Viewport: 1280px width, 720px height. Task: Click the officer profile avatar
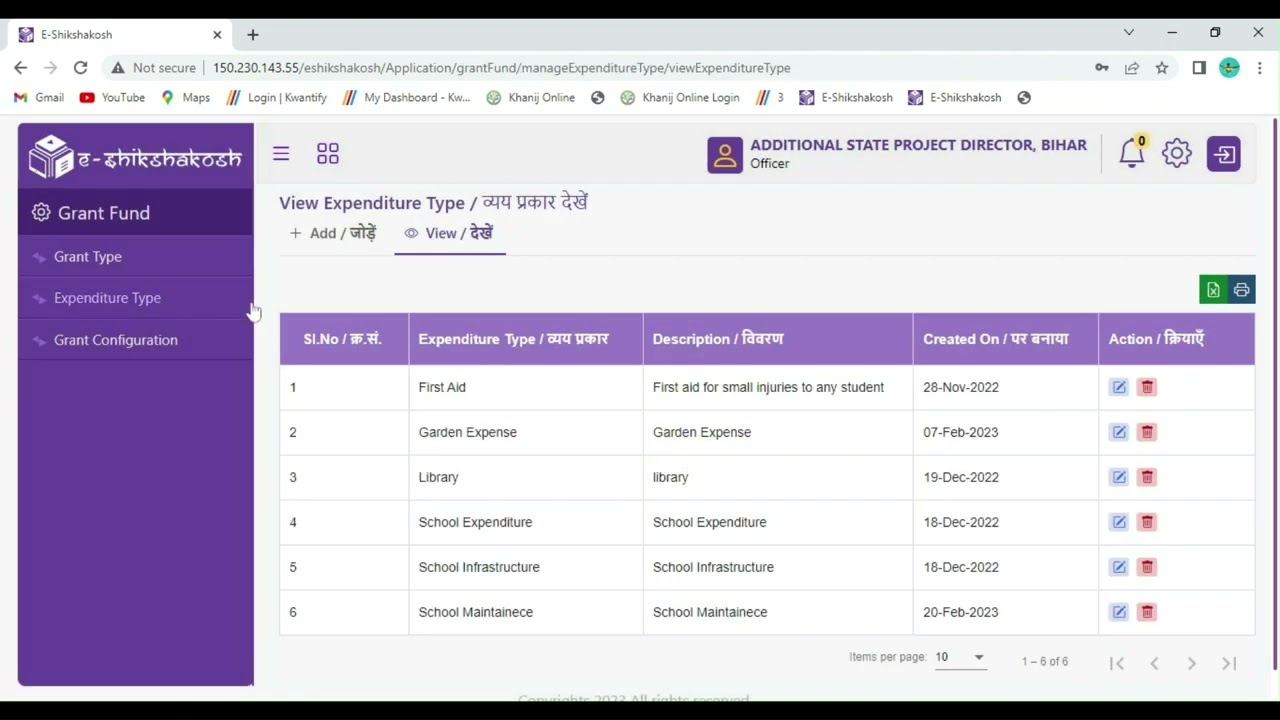coord(725,155)
